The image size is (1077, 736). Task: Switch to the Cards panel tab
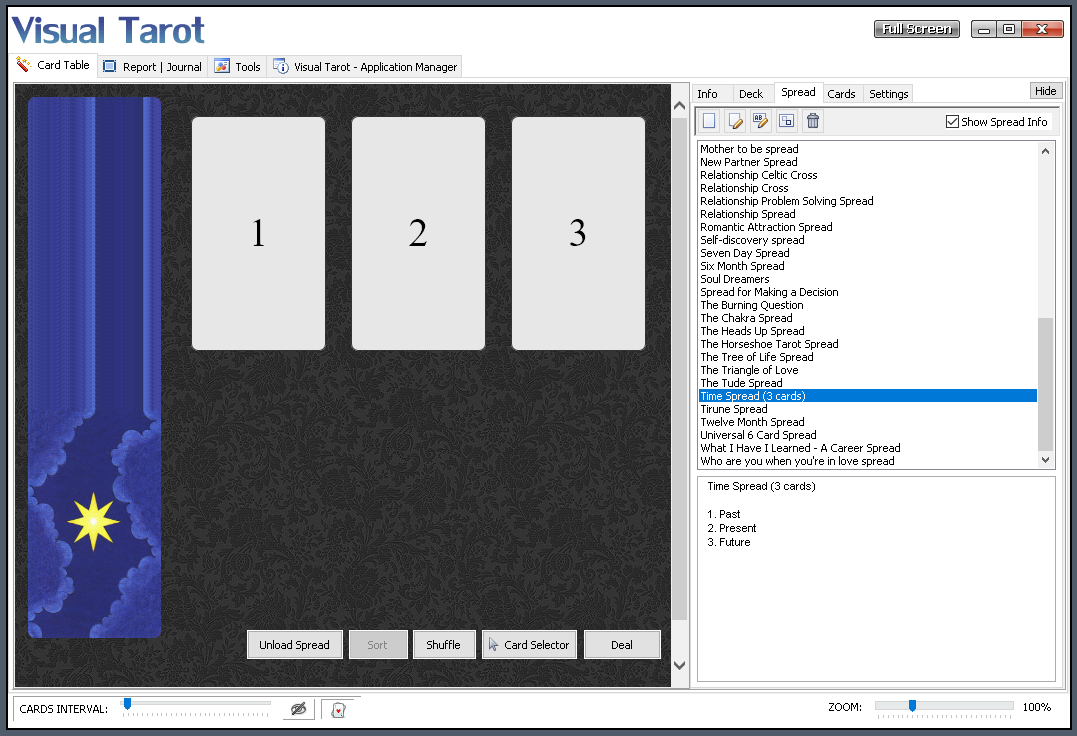tap(841, 94)
